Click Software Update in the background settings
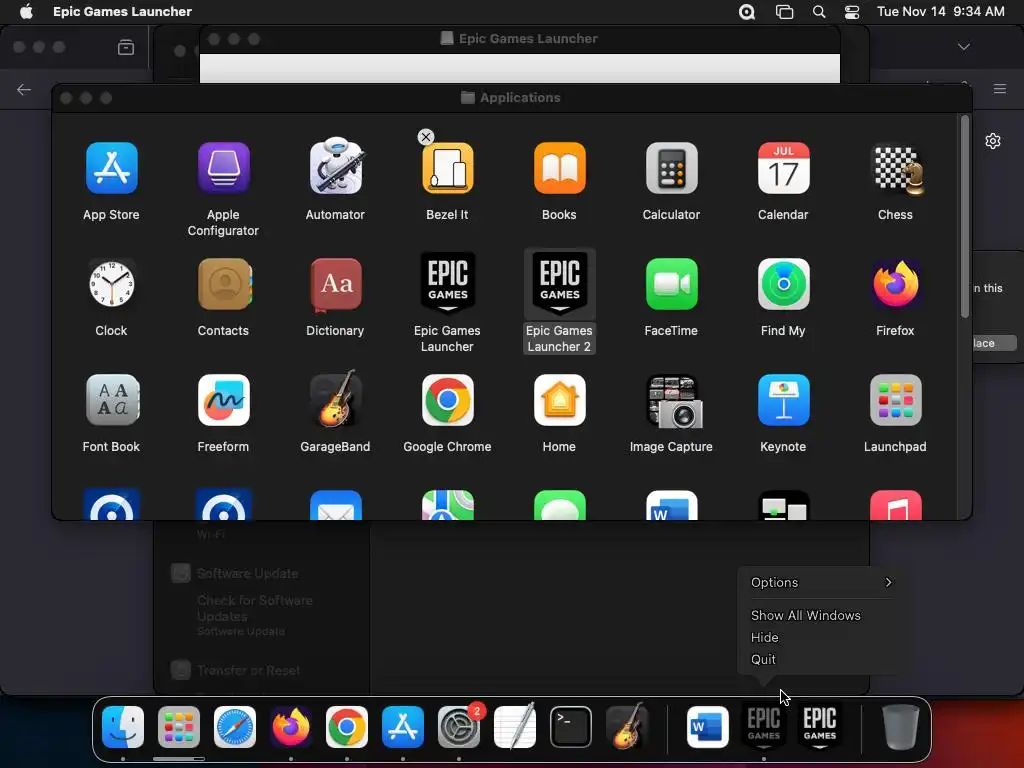Image resolution: width=1024 pixels, height=768 pixels. [x=248, y=573]
